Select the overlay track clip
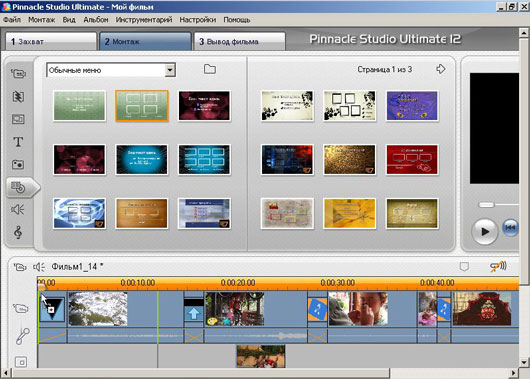Image resolution: width=530 pixels, height=379 pixels. 261,356
